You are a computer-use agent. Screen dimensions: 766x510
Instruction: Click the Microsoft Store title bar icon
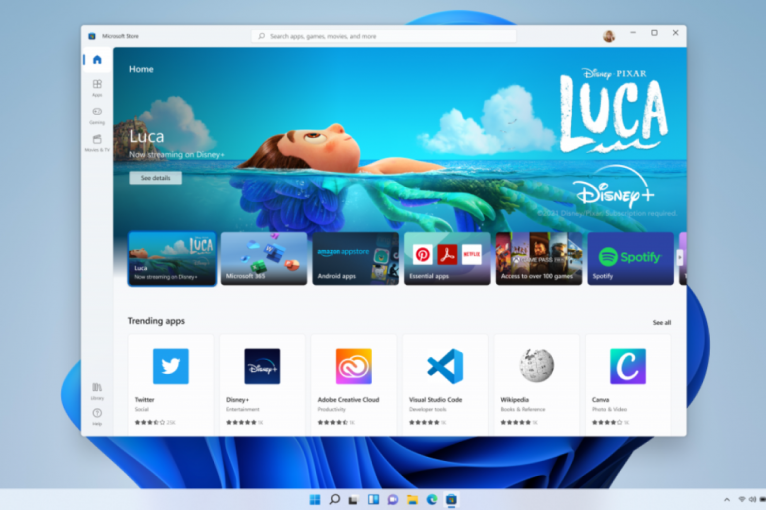[92, 36]
